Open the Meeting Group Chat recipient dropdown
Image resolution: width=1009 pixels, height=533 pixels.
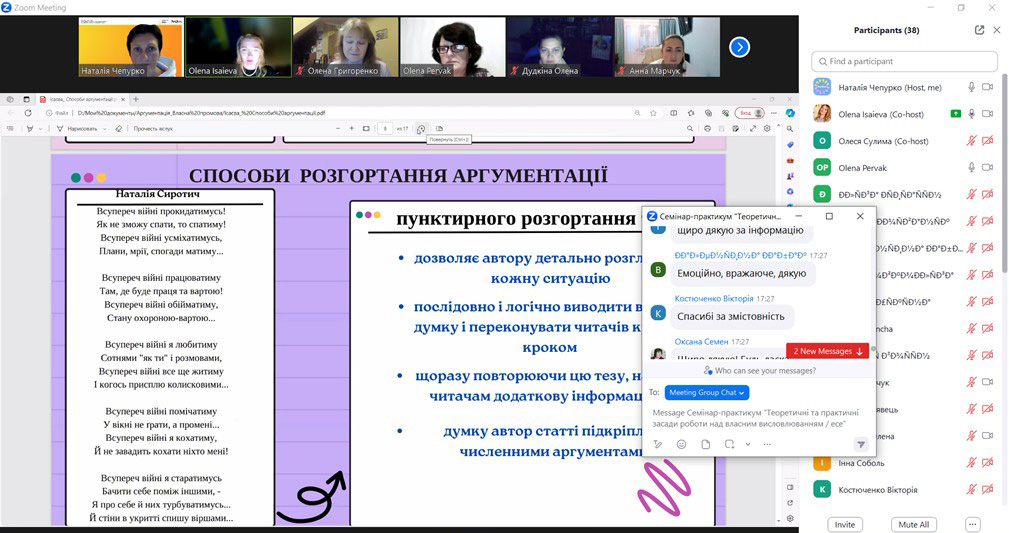coord(707,393)
